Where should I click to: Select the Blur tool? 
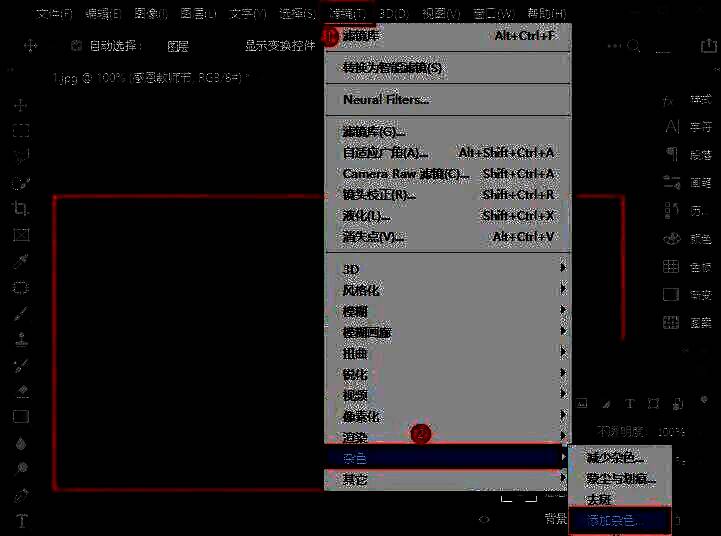pos(21,443)
